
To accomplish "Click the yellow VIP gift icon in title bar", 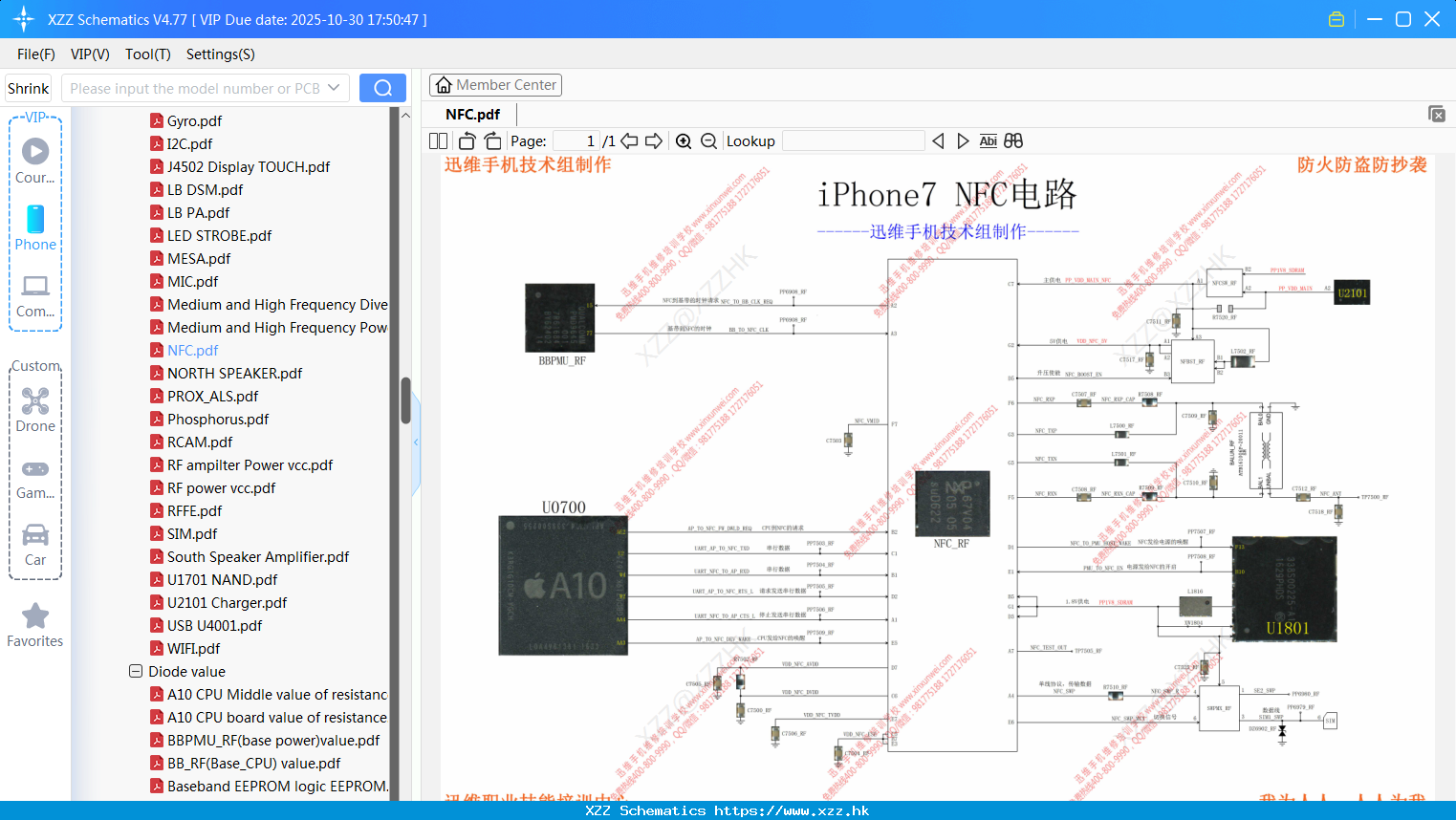I will 1336,19.
